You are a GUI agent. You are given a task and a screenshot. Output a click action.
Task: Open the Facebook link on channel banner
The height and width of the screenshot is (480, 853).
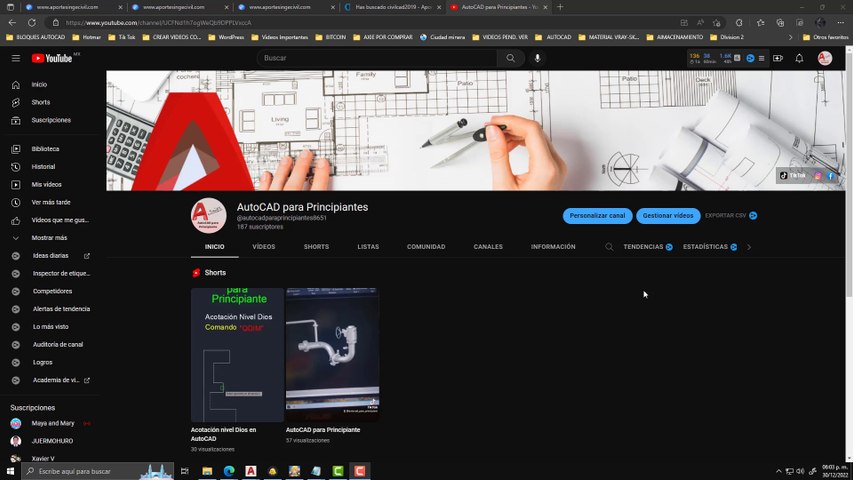coord(830,176)
